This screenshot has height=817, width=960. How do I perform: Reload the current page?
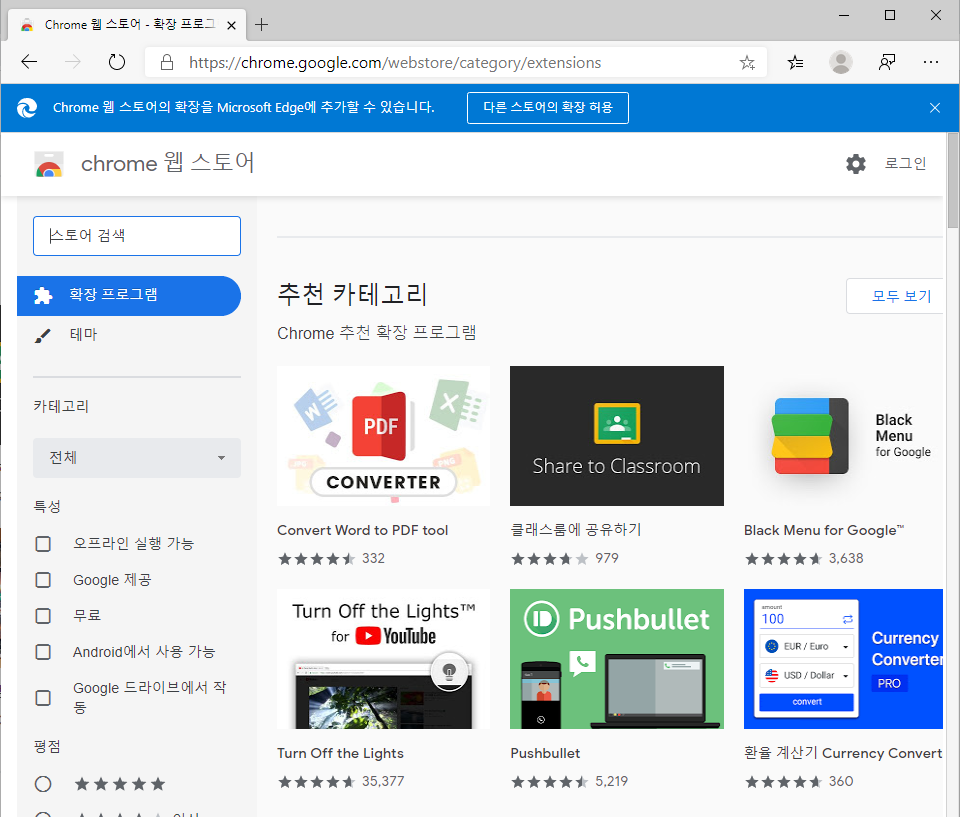(116, 62)
